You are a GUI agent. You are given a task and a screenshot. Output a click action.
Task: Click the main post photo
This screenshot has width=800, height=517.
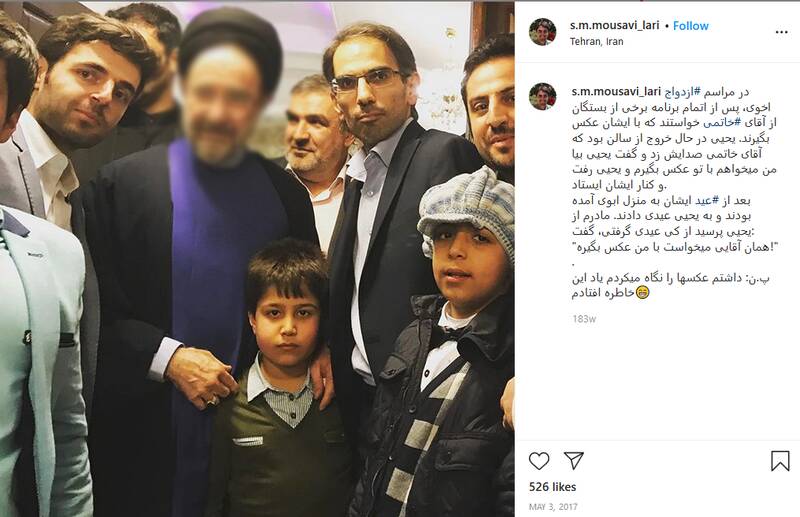[257, 259]
